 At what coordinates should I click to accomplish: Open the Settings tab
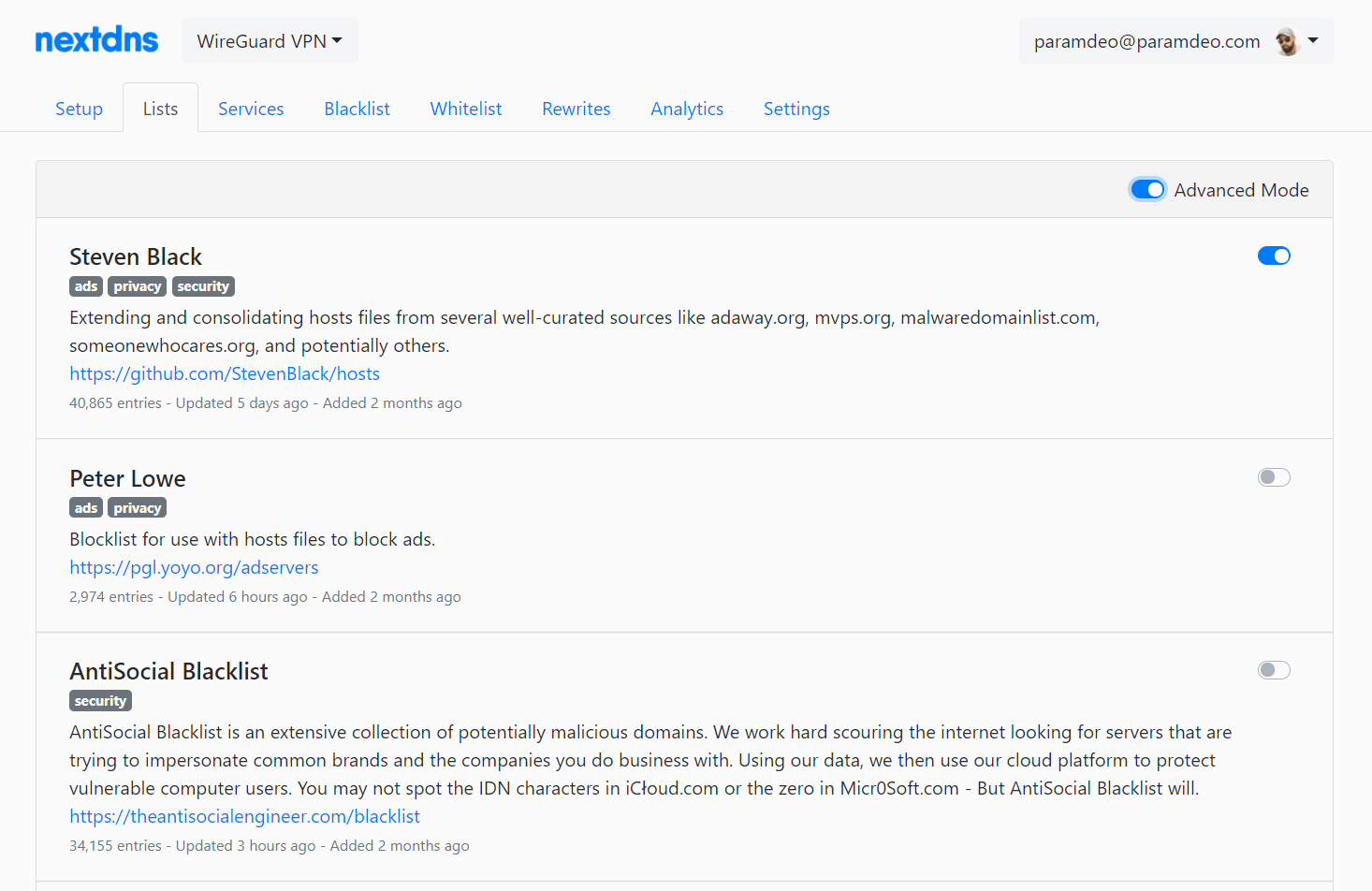(x=796, y=109)
